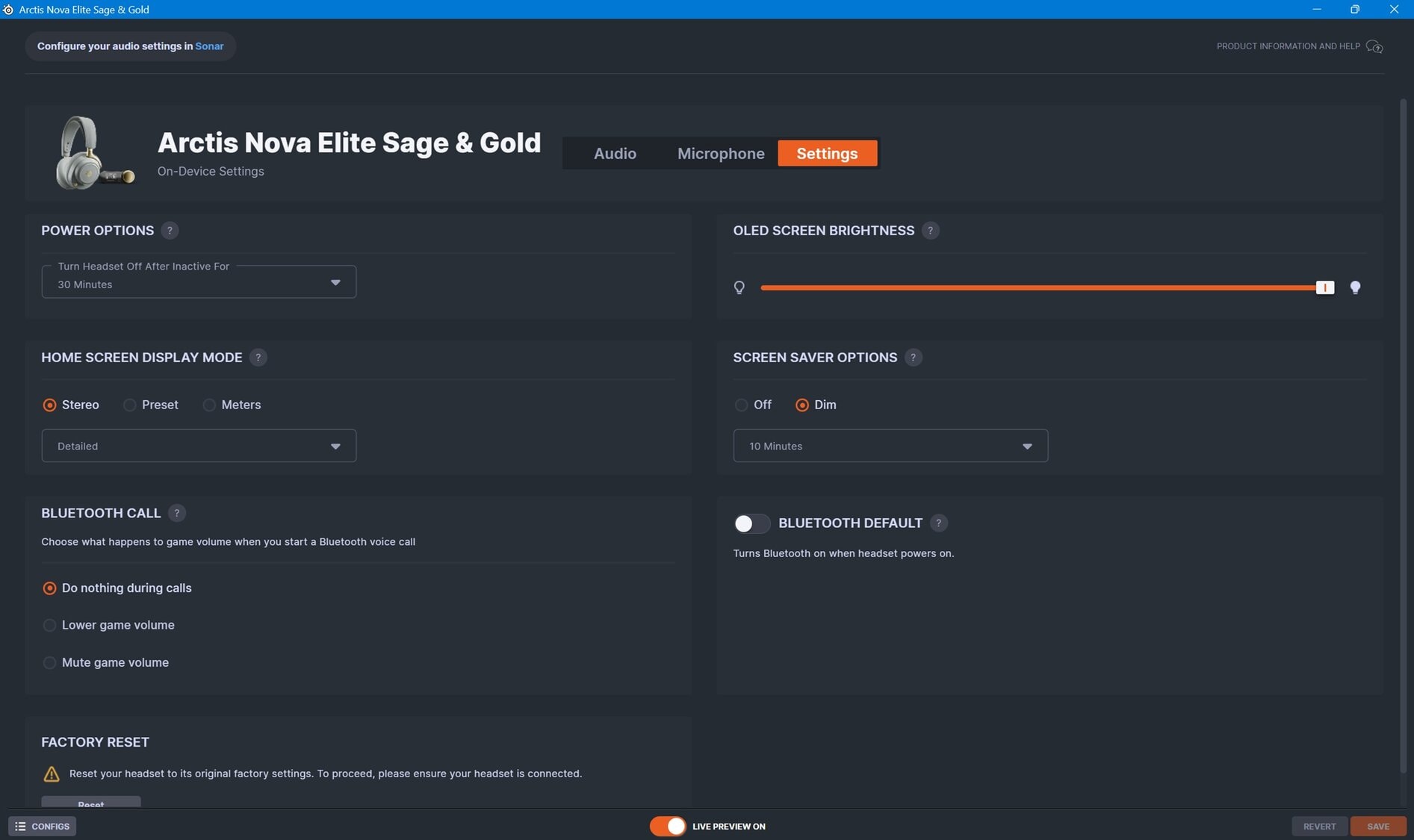Click the Bluetooth Call help icon

[176, 513]
